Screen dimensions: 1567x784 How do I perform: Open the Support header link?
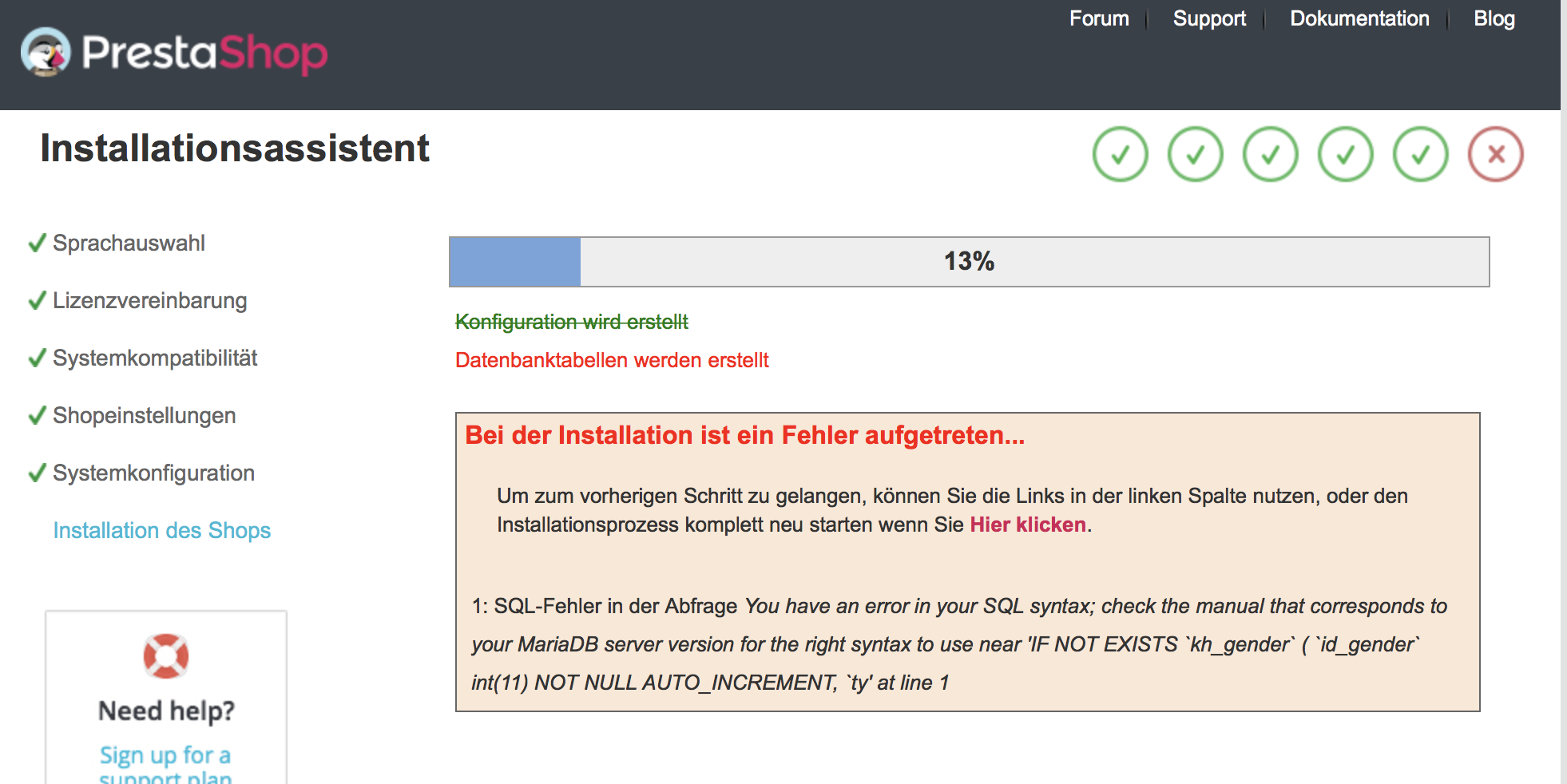(1209, 18)
